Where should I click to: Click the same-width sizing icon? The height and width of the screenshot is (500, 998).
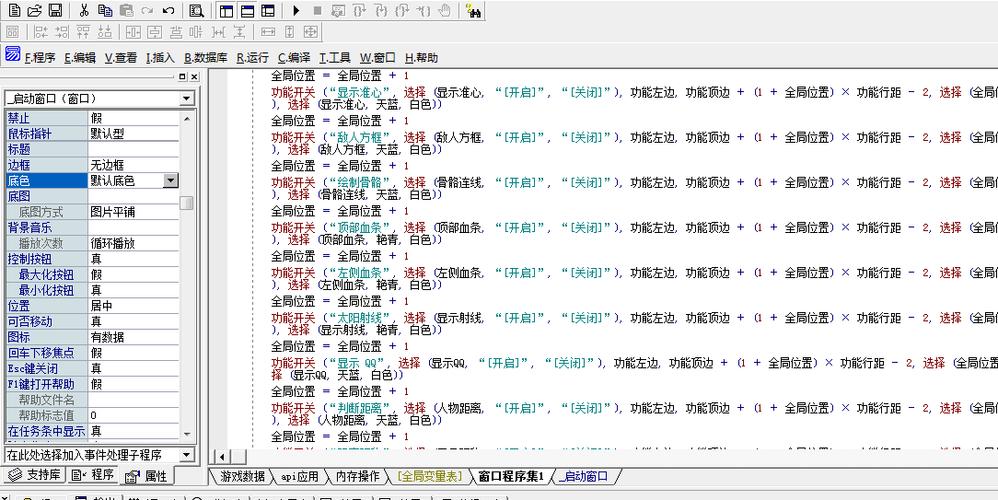coord(268,32)
